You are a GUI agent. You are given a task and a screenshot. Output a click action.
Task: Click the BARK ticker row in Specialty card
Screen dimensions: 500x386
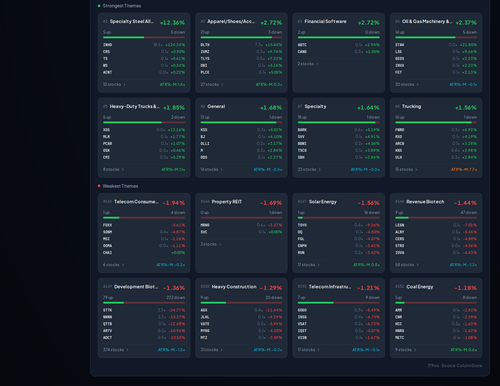[339, 130]
